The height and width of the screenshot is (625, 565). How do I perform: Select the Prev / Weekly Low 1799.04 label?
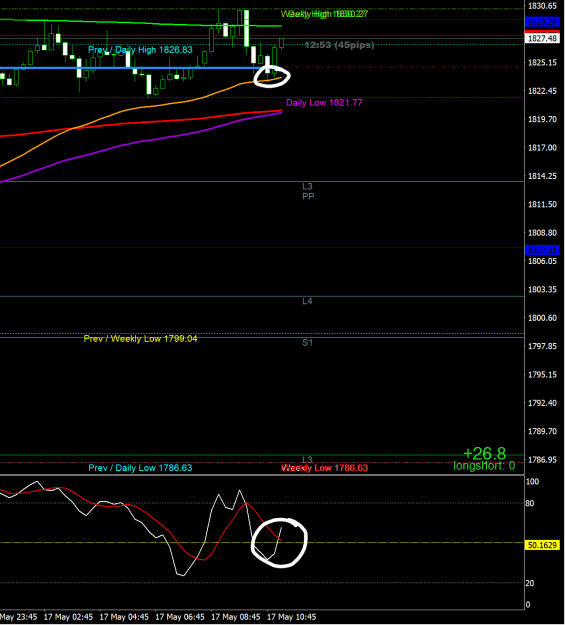tap(140, 339)
